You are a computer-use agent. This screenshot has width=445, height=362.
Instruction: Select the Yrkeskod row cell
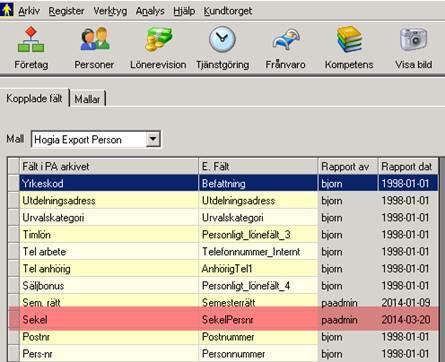(x=109, y=183)
